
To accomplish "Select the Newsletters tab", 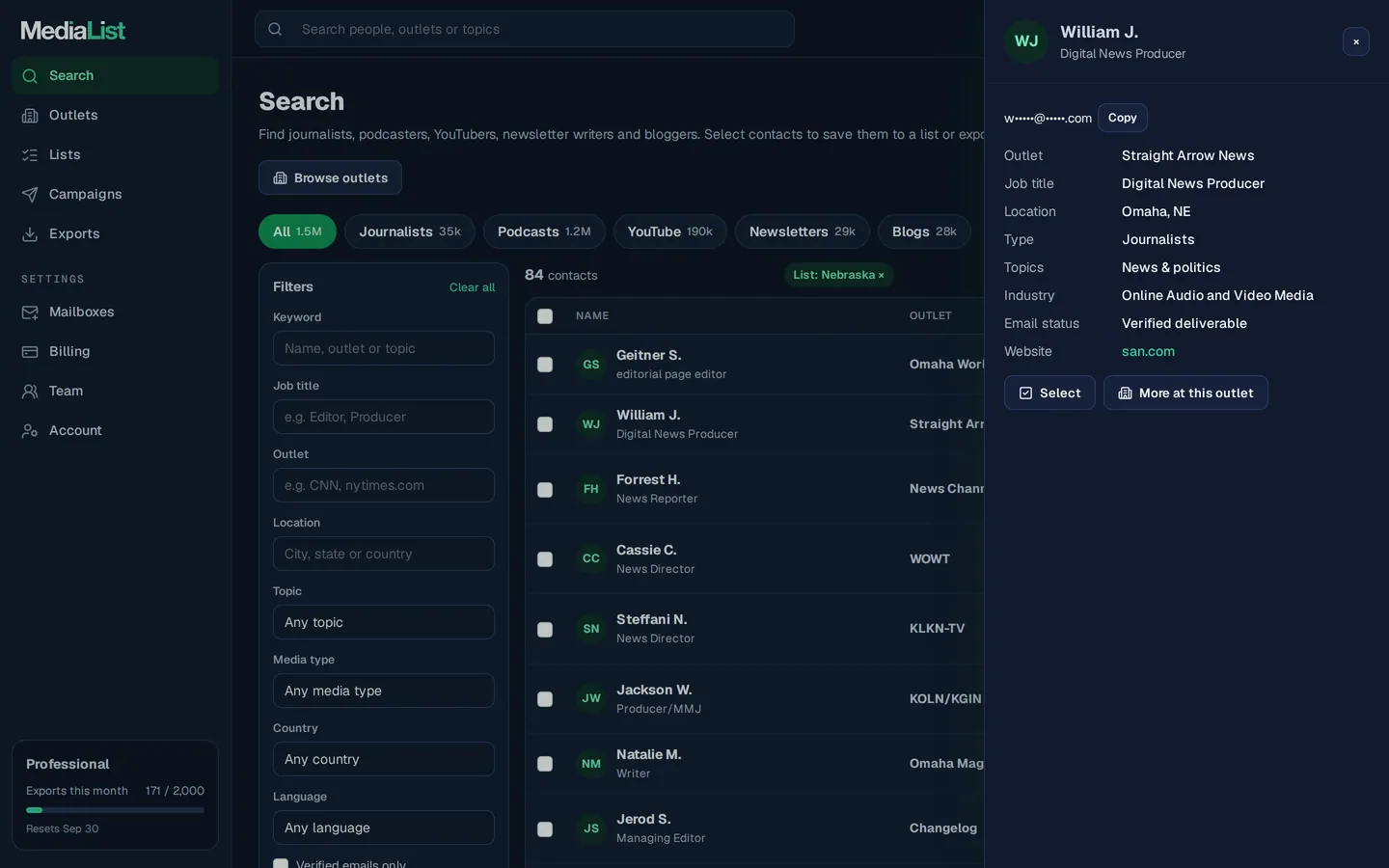I will point(803,231).
